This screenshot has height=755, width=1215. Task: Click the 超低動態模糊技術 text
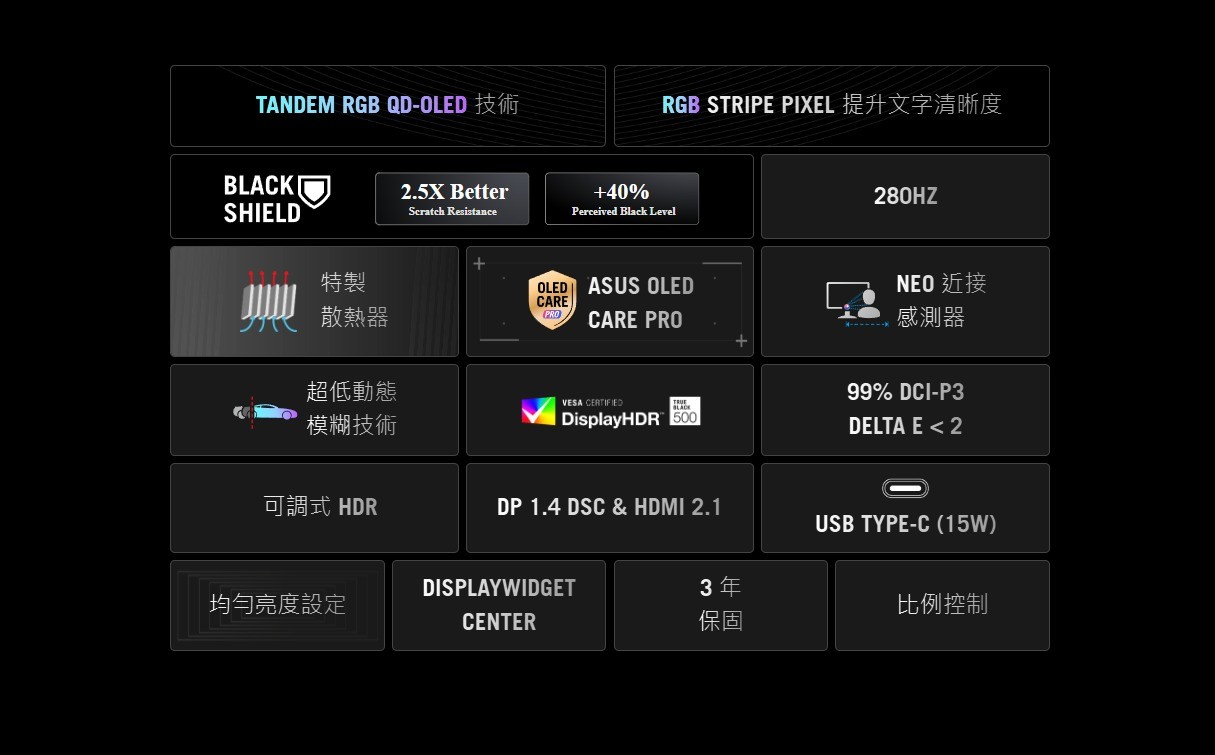(351, 408)
